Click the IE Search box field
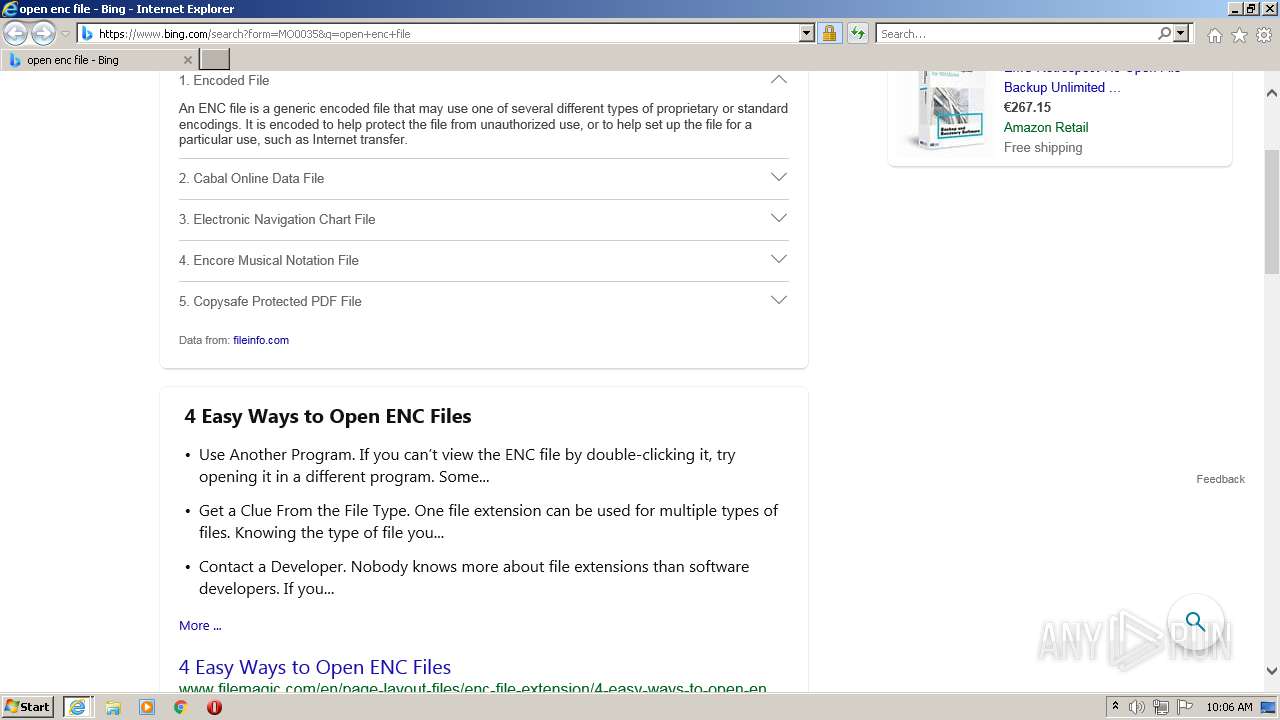Viewport: 1280px width, 720px height. 1016,34
